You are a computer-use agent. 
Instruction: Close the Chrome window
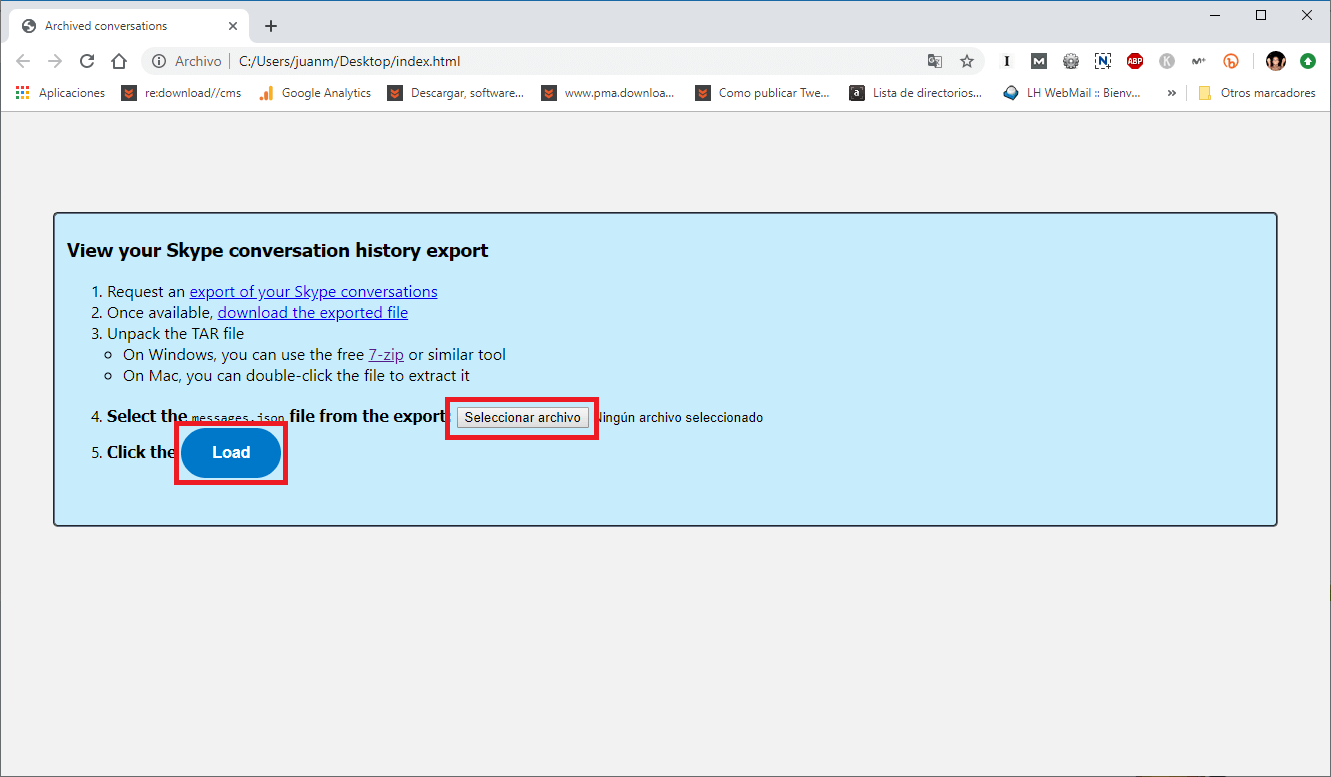1307,15
